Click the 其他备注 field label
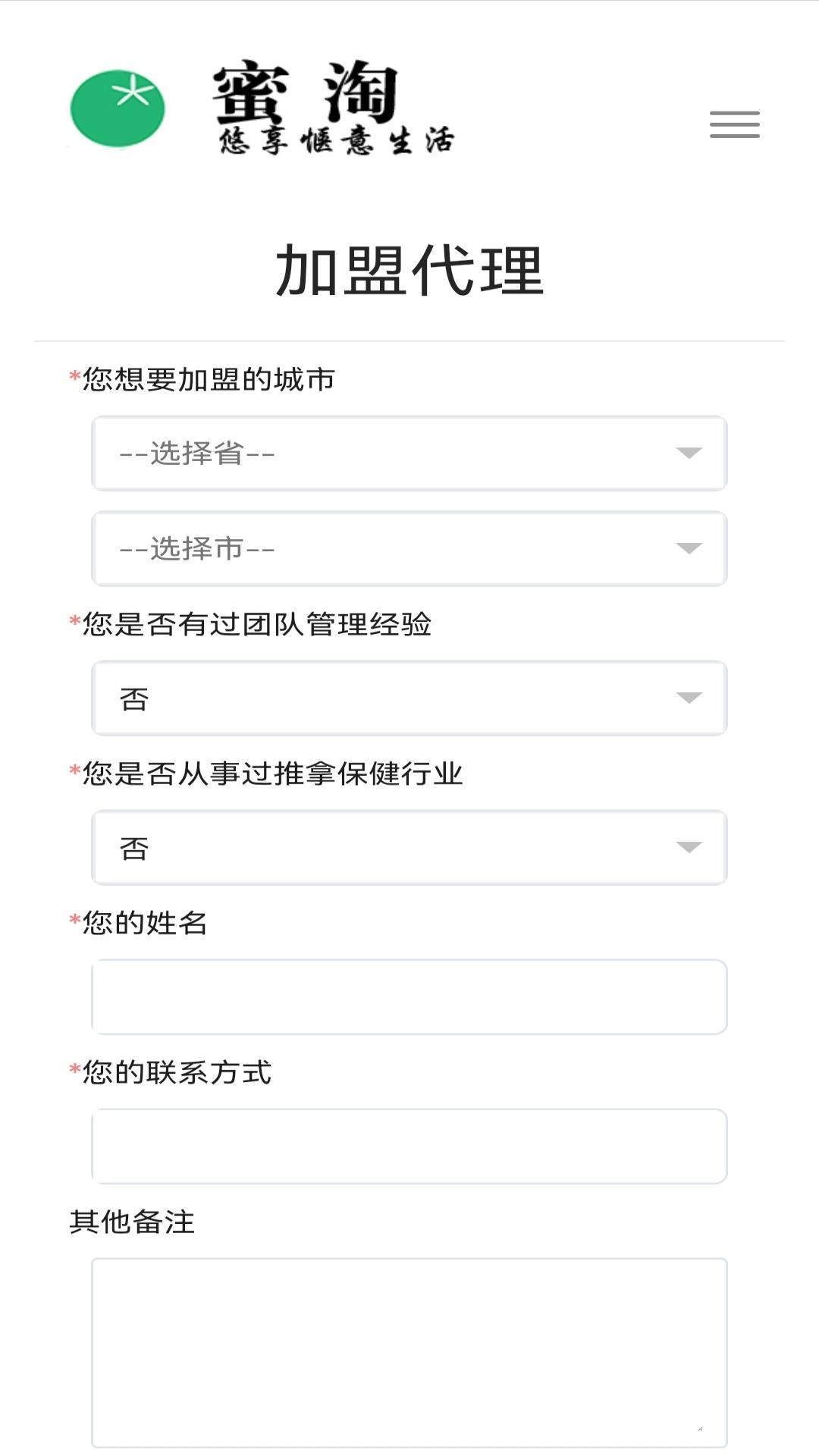Image resolution: width=819 pixels, height=1456 pixels. (x=133, y=1222)
